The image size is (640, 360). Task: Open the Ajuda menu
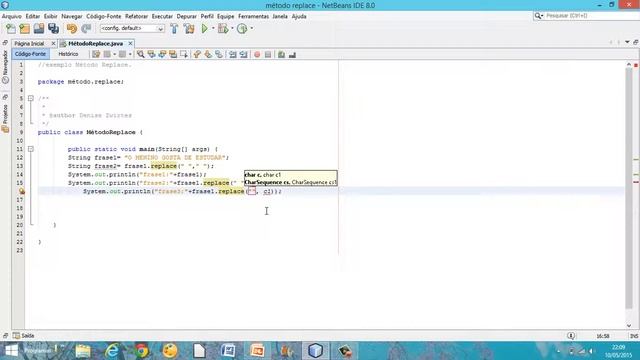click(299, 16)
